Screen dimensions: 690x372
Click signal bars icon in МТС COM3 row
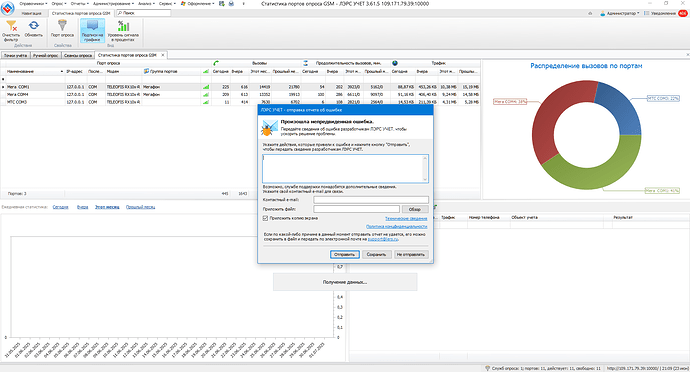206,102
